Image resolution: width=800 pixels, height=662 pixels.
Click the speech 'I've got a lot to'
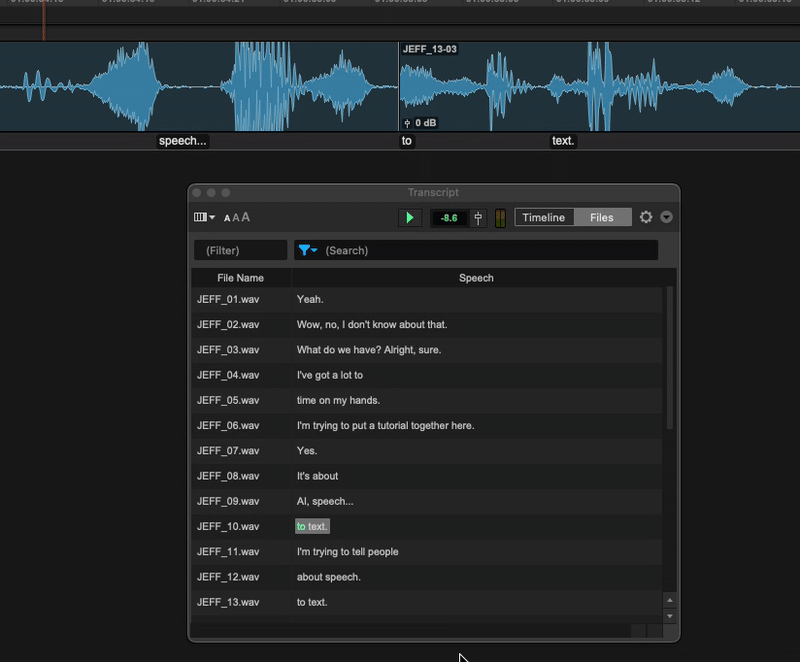coord(330,375)
